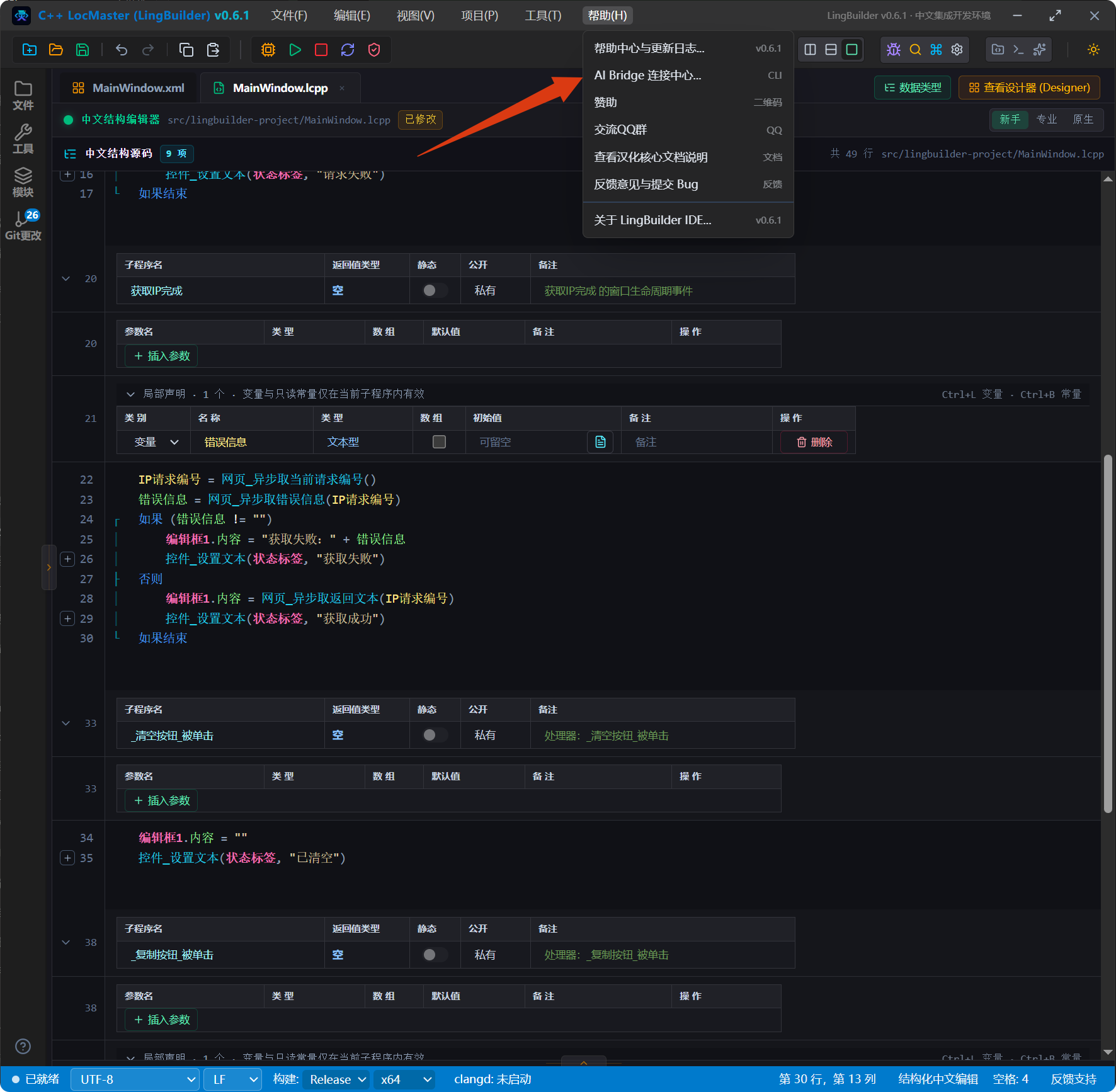This screenshot has height=1092, width=1116.
Task: Toggle light theme with the sun icon
Action: (1093, 50)
